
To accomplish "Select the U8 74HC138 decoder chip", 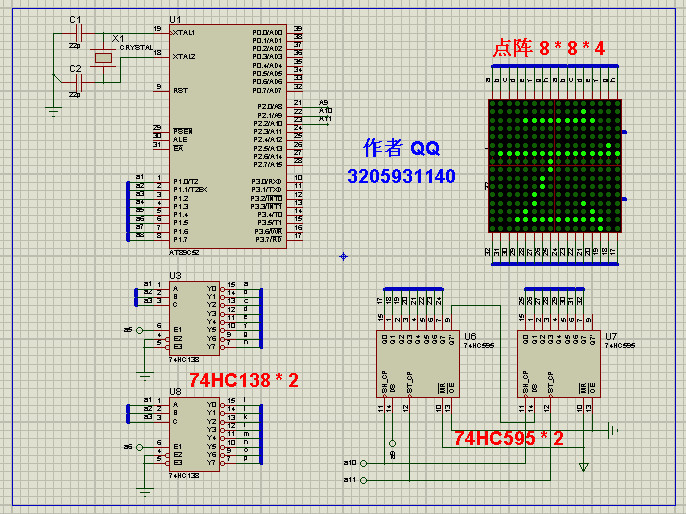I will coord(194,434).
